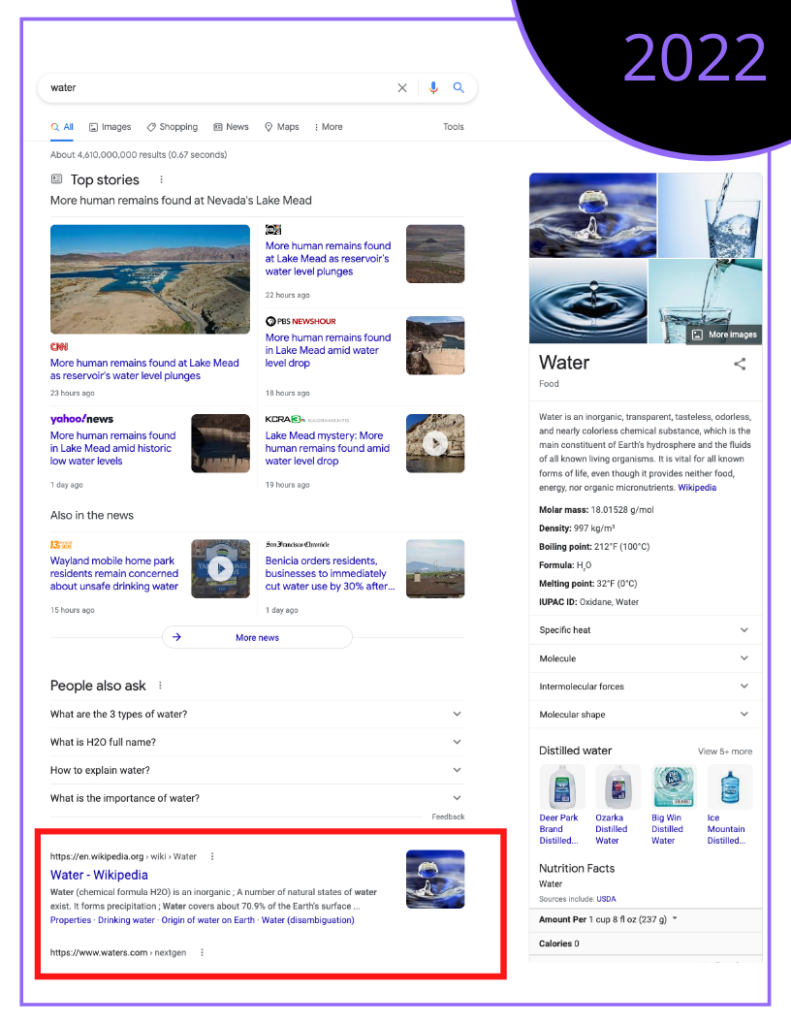This screenshot has width=791, height=1024.
Task: Open the 'Water - Wikipedia' result title
Action: click(x=99, y=874)
